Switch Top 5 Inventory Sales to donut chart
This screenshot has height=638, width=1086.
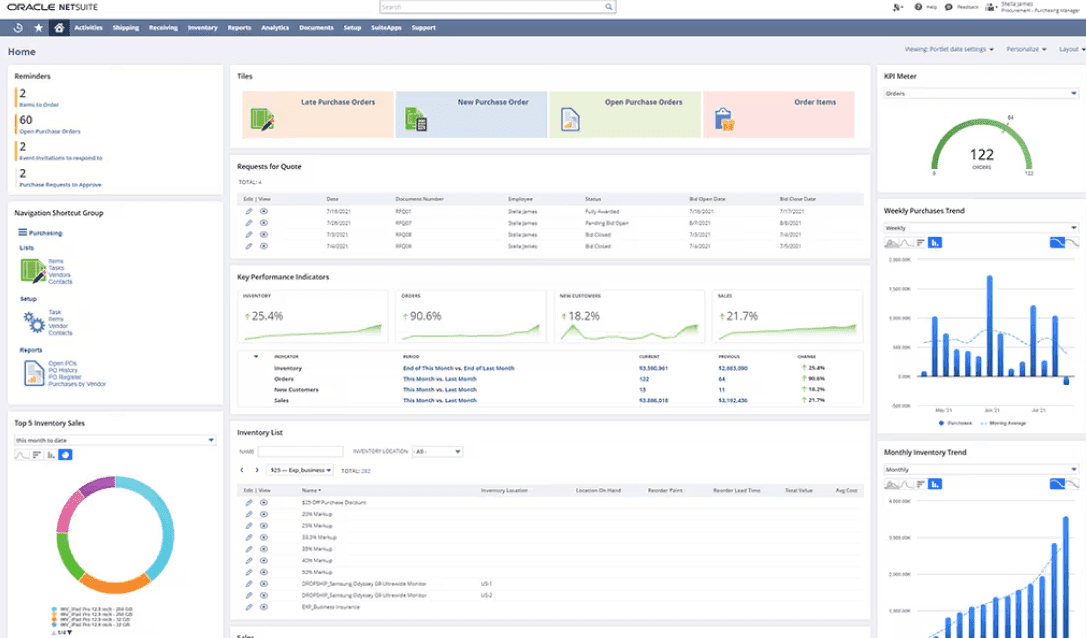66,454
